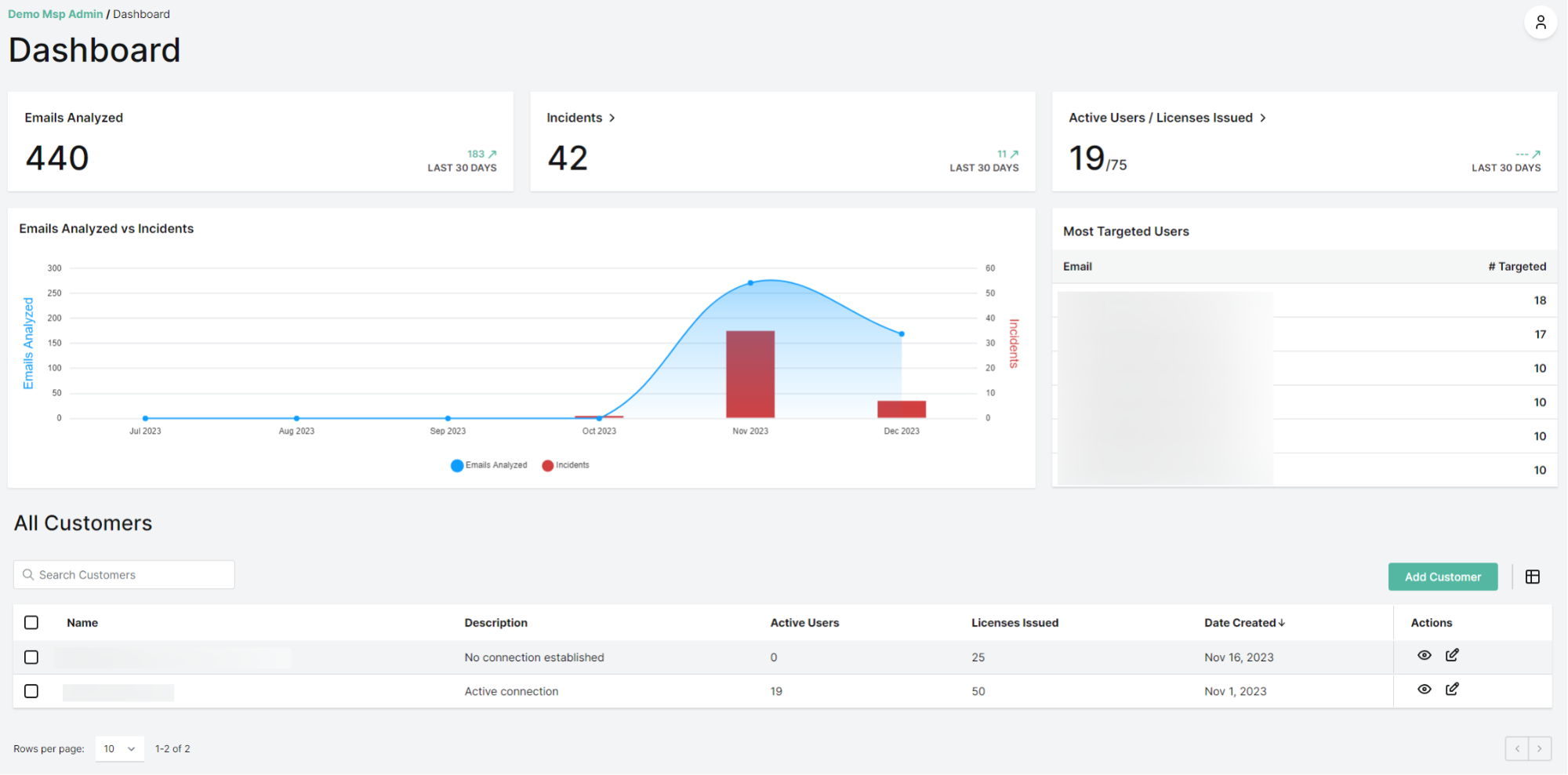View the first customer with the eye icon
This screenshot has height=775, width=1568.
(1425, 656)
